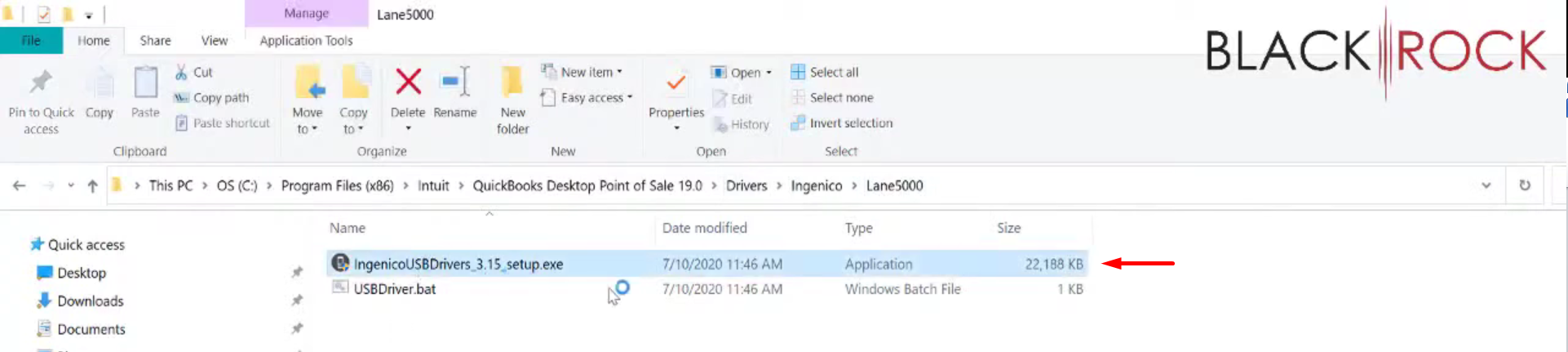
Task: Switch to the View ribbon tab
Action: tap(215, 40)
